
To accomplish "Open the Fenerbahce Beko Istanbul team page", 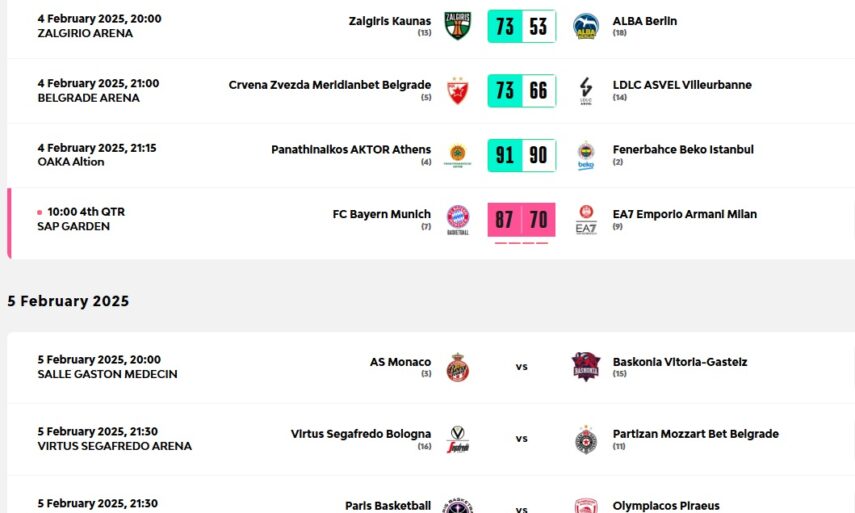I will click(683, 149).
